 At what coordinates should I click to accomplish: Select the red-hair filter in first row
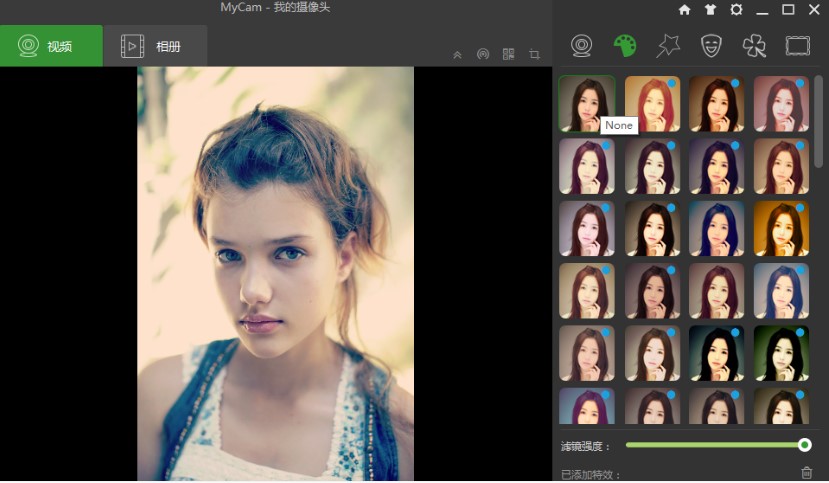[652, 104]
